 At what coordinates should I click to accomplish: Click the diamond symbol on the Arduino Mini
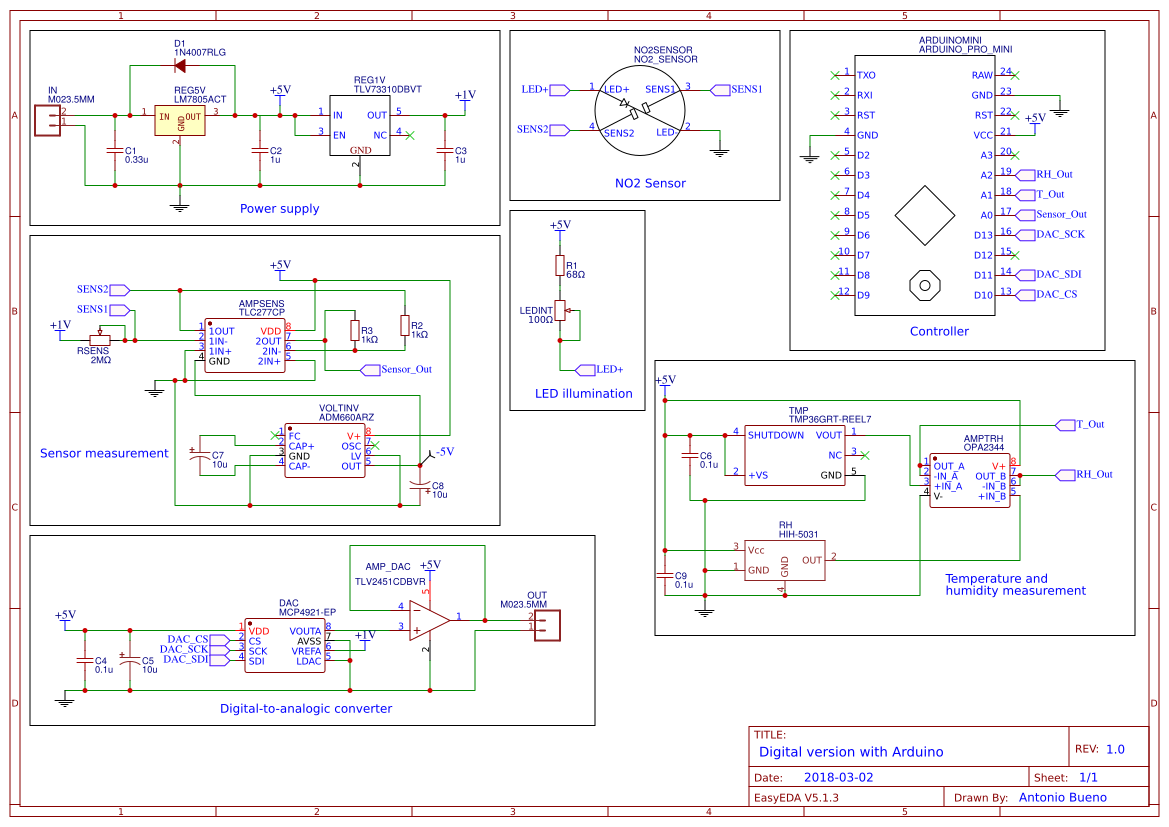925,215
